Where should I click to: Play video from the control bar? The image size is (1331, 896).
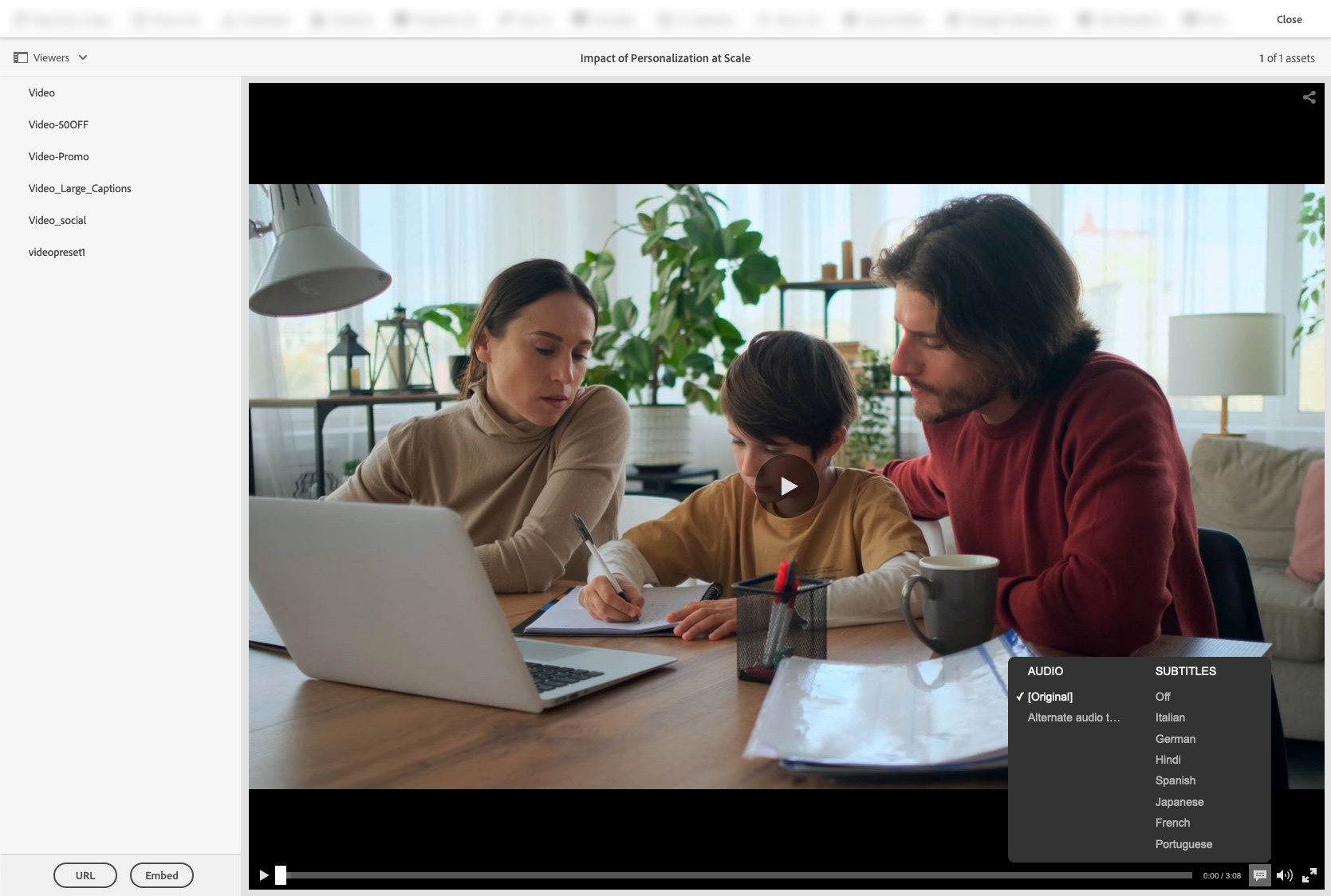(x=264, y=875)
